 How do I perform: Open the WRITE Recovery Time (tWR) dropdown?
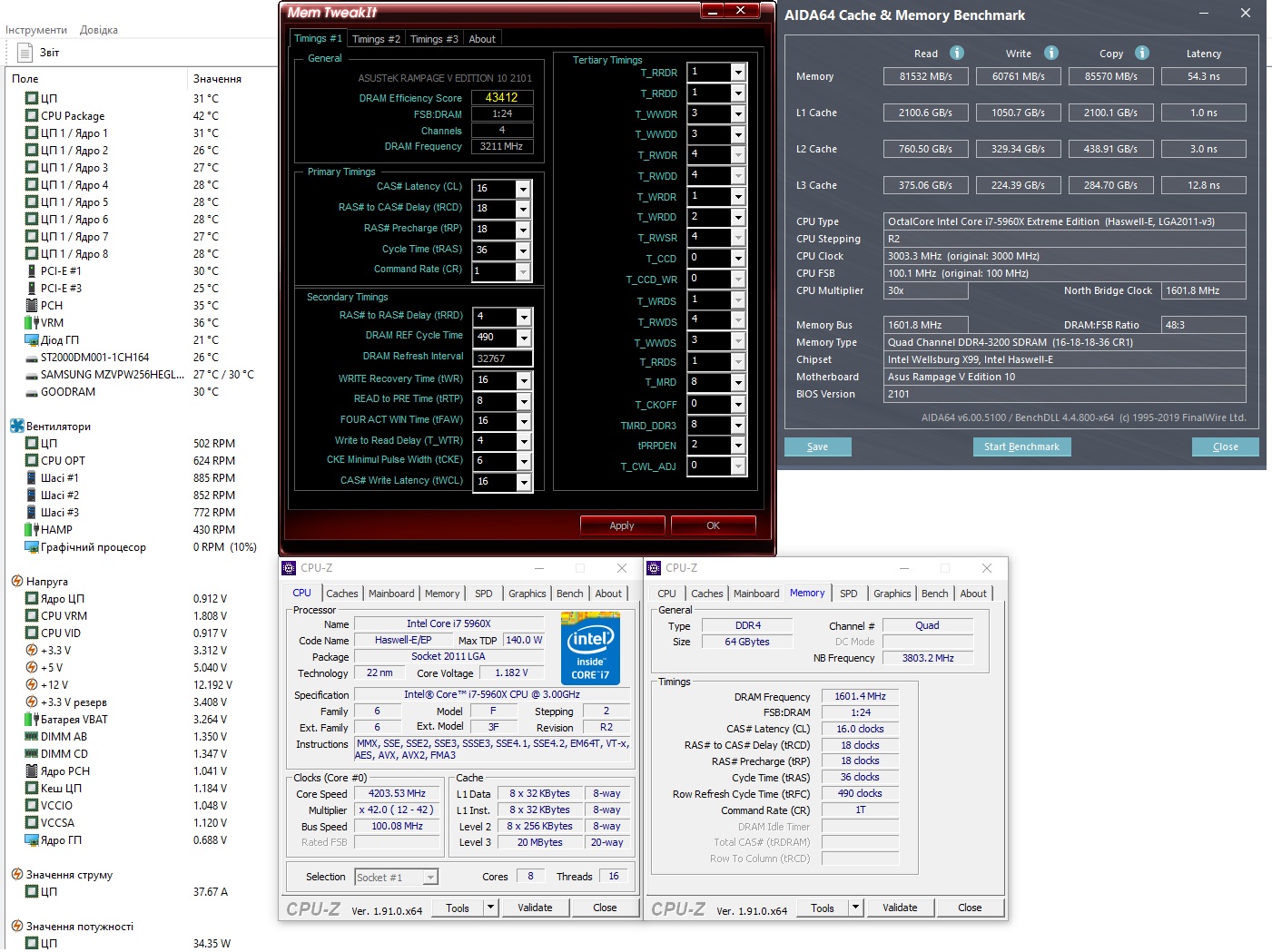pyautogui.click(x=524, y=380)
